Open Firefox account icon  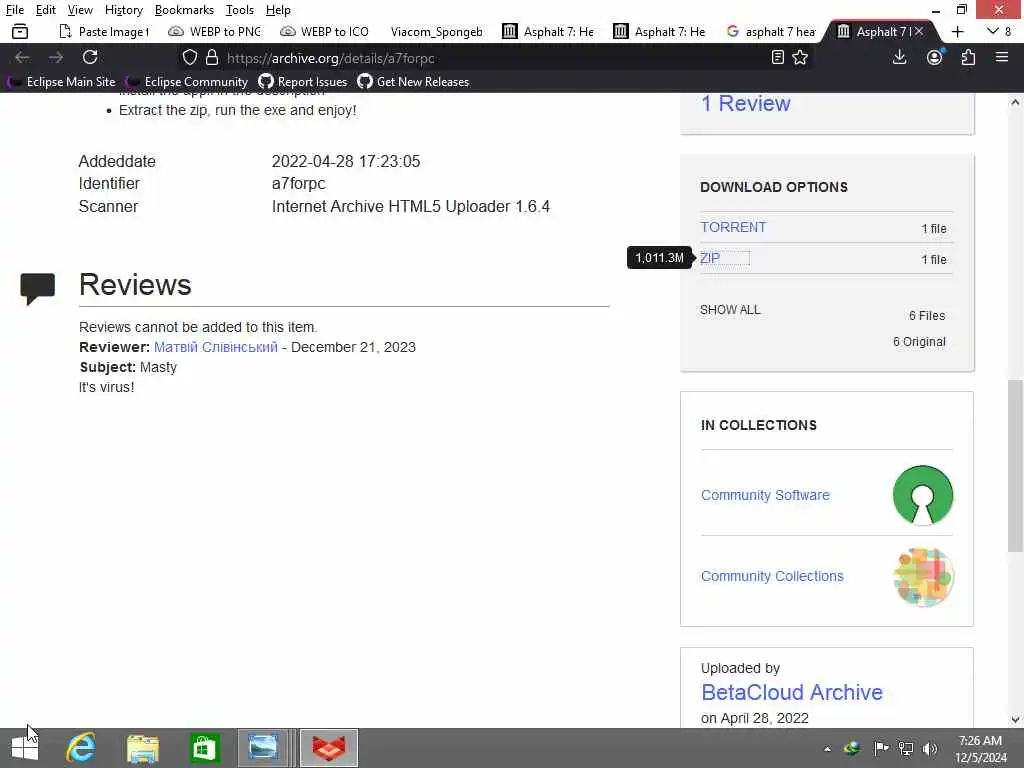coord(935,57)
